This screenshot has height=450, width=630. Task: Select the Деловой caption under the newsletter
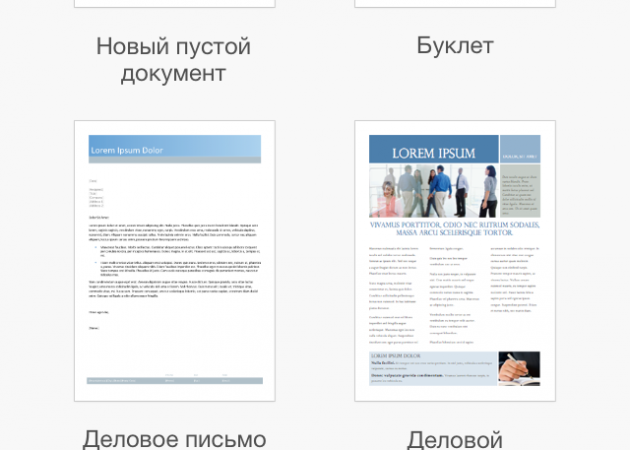[455, 438]
